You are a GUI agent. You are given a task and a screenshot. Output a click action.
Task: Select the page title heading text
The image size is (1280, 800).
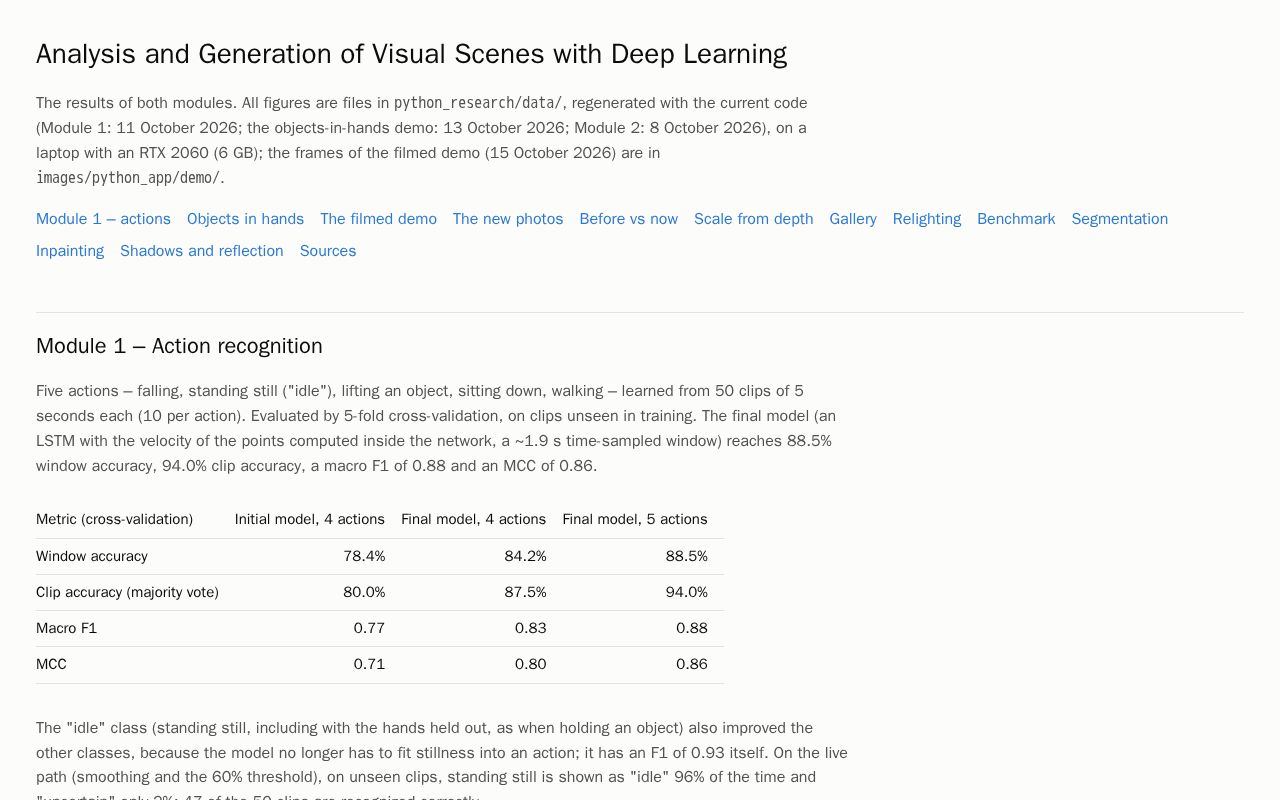(x=411, y=54)
